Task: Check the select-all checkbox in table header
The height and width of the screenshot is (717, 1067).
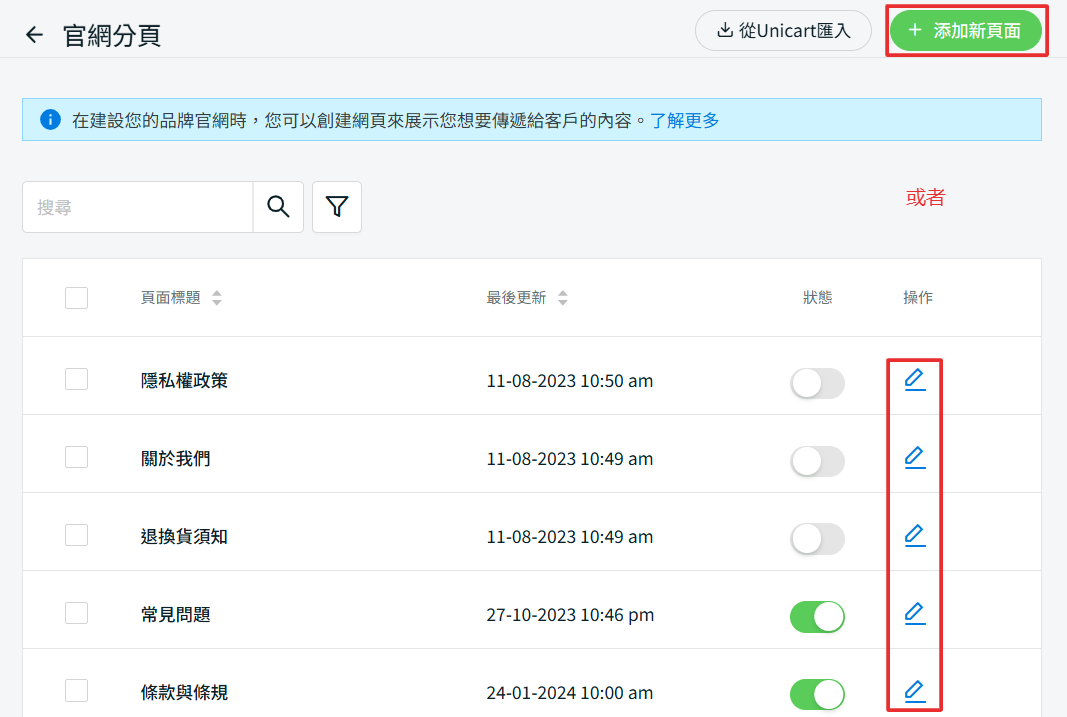Action: click(x=76, y=298)
